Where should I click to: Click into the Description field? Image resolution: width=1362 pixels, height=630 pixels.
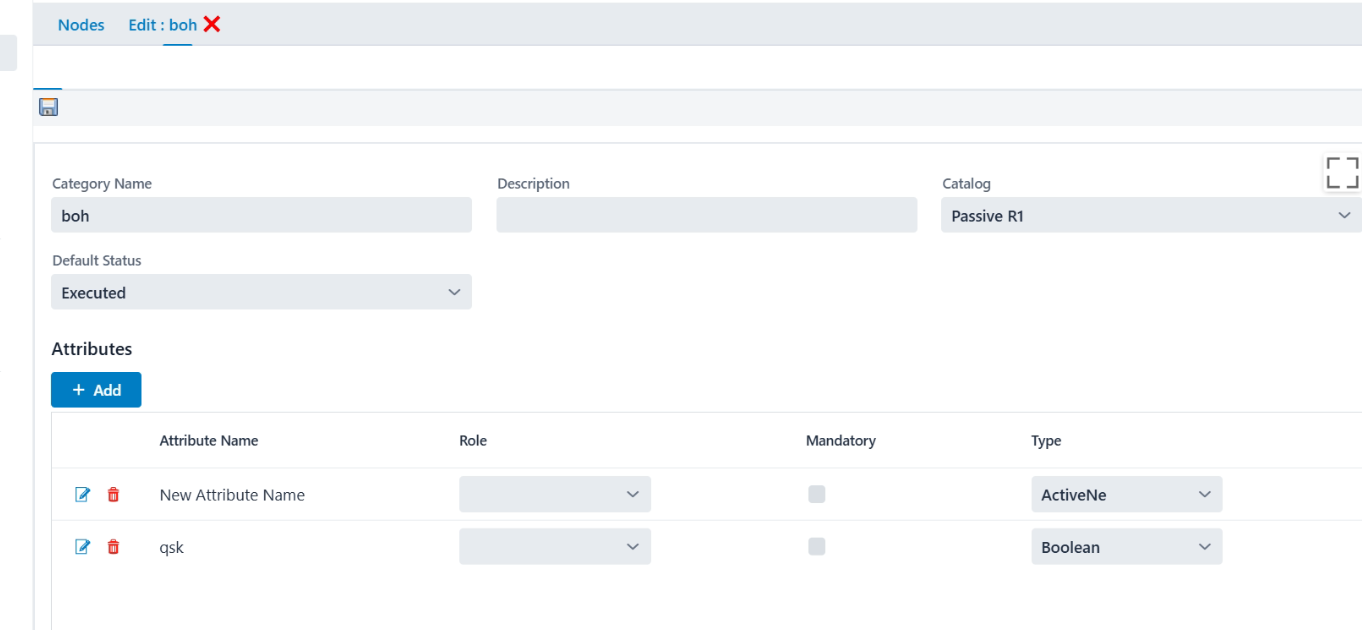706,216
